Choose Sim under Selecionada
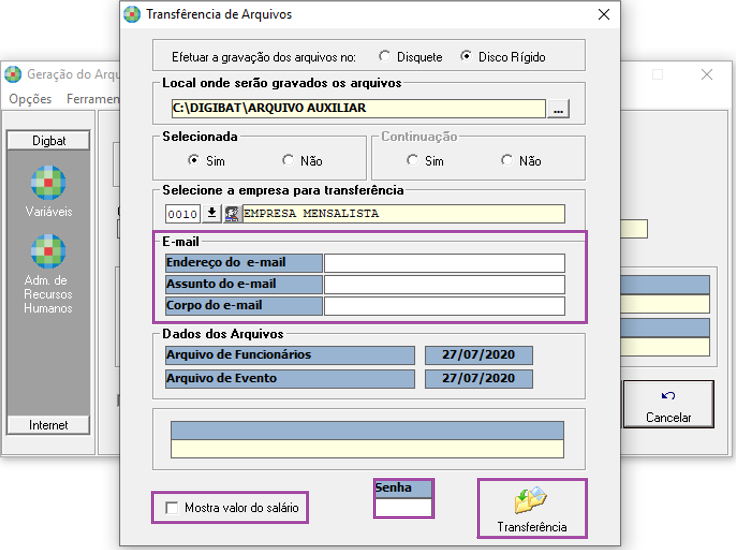The height and width of the screenshot is (550, 736). pyautogui.click(x=193, y=160)
